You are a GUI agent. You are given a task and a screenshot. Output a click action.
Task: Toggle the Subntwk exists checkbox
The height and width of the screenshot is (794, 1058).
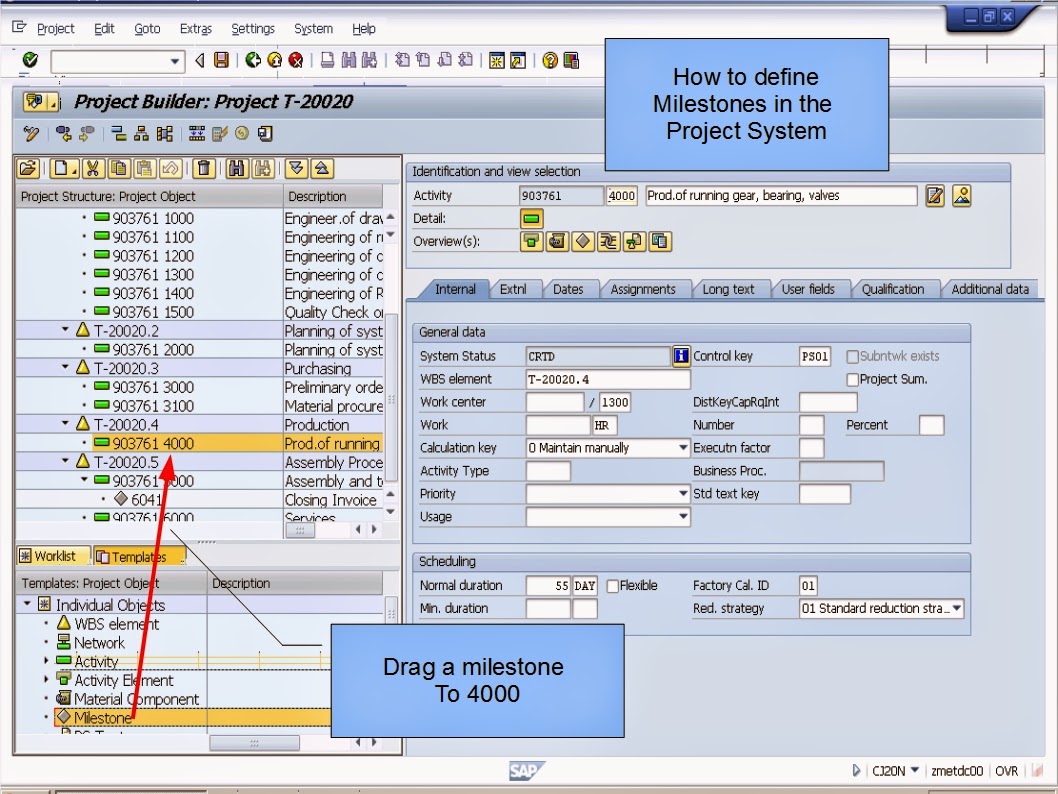(852, 358)
